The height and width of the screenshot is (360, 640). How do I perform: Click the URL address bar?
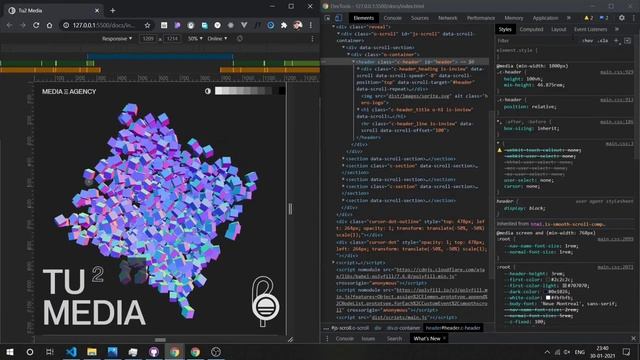click(104, 25)
